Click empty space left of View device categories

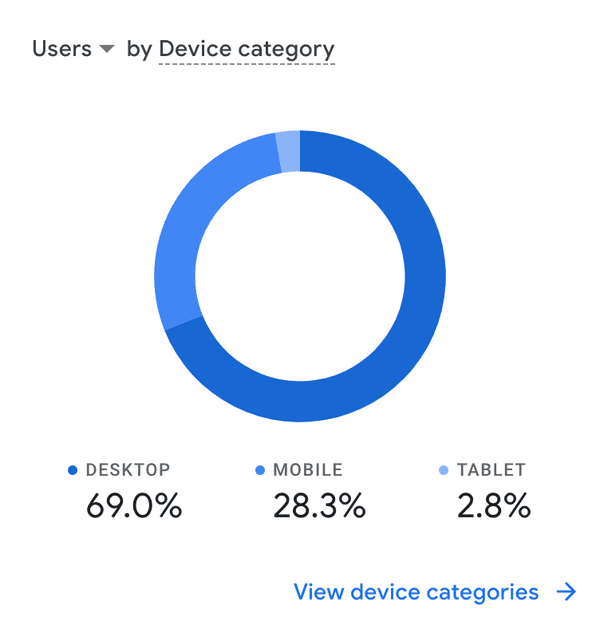pos(150,592)
